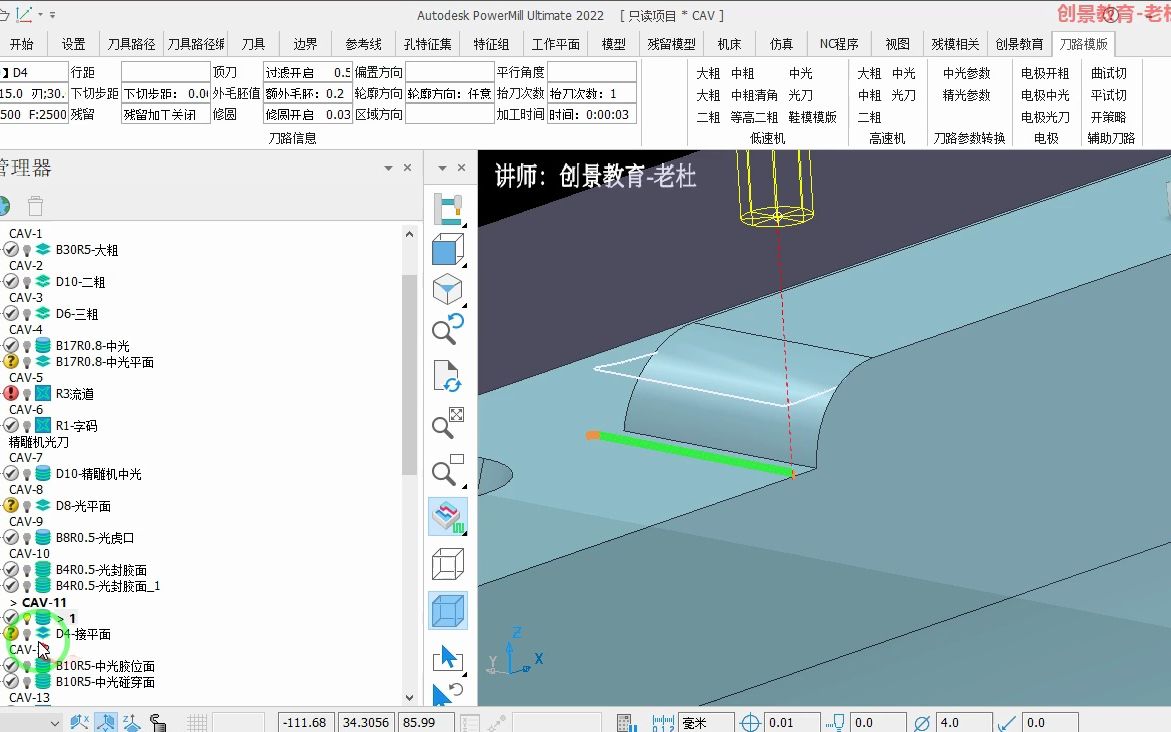
Task: Click the 开策略 helper button
Action: pos(1108,117)
